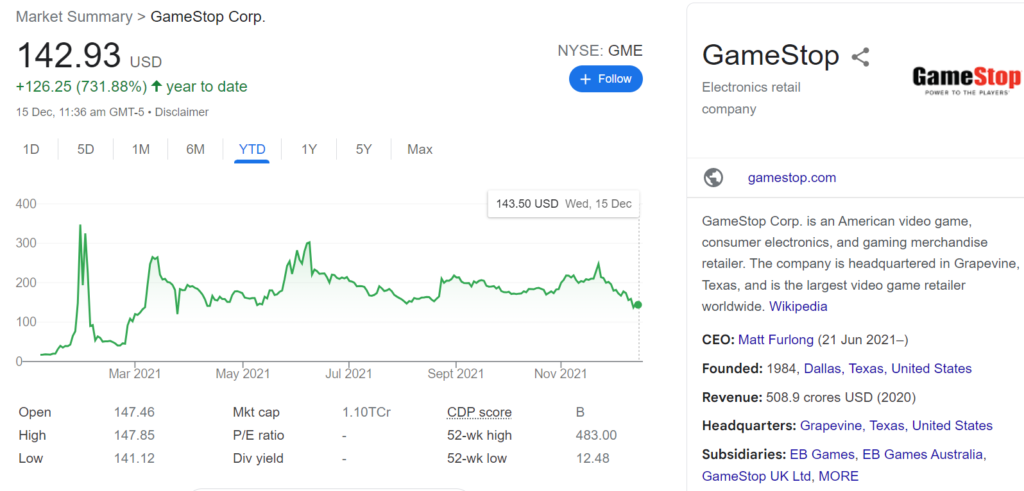1024x491 pixels.
Task: Open the EB Games Australia link
Action: (x=923, y=454)
